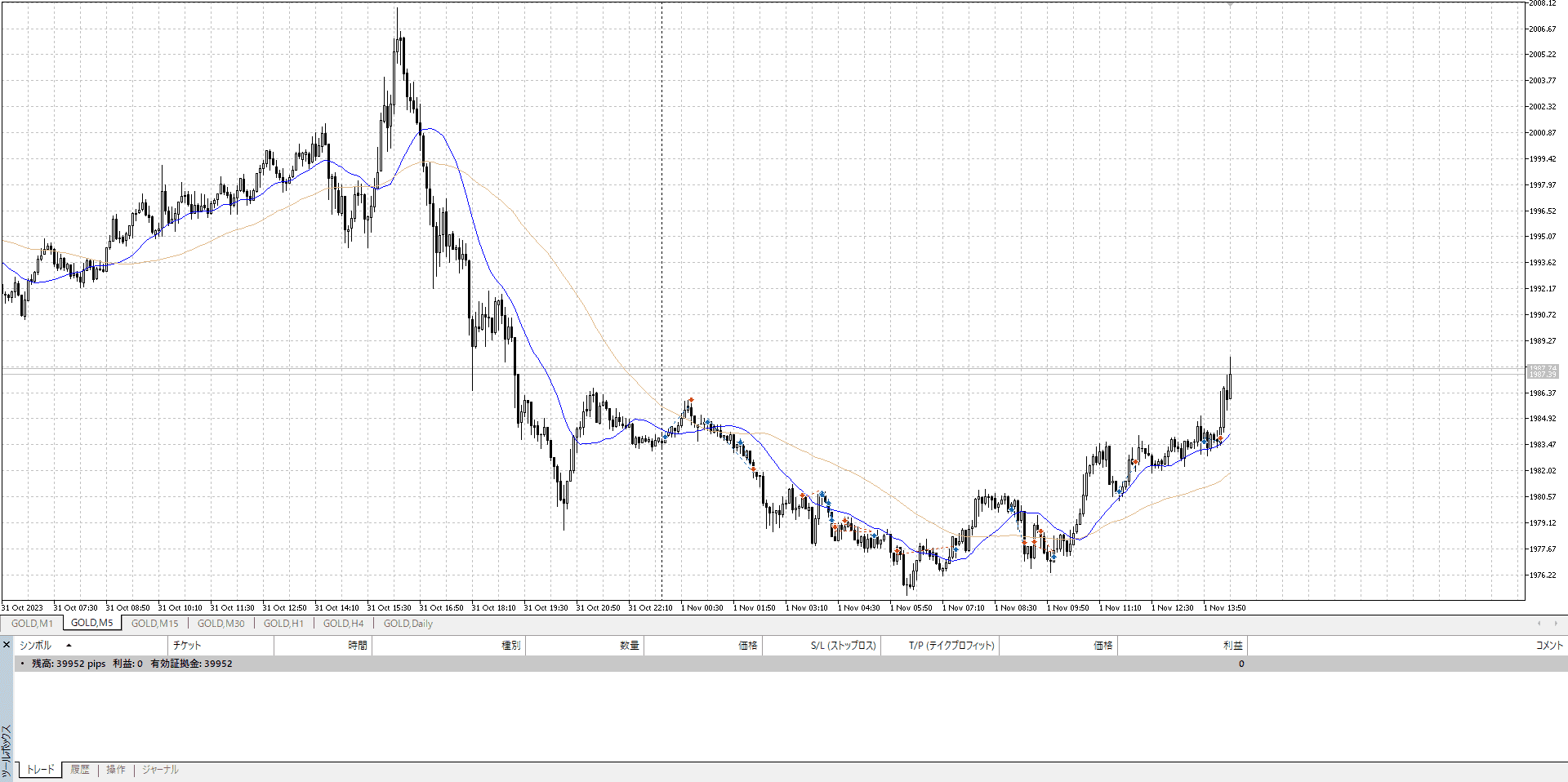Screen dimensions: 1568x782
Task: Click the chart shift triangle marker
Action: (x=1230, y=4)
